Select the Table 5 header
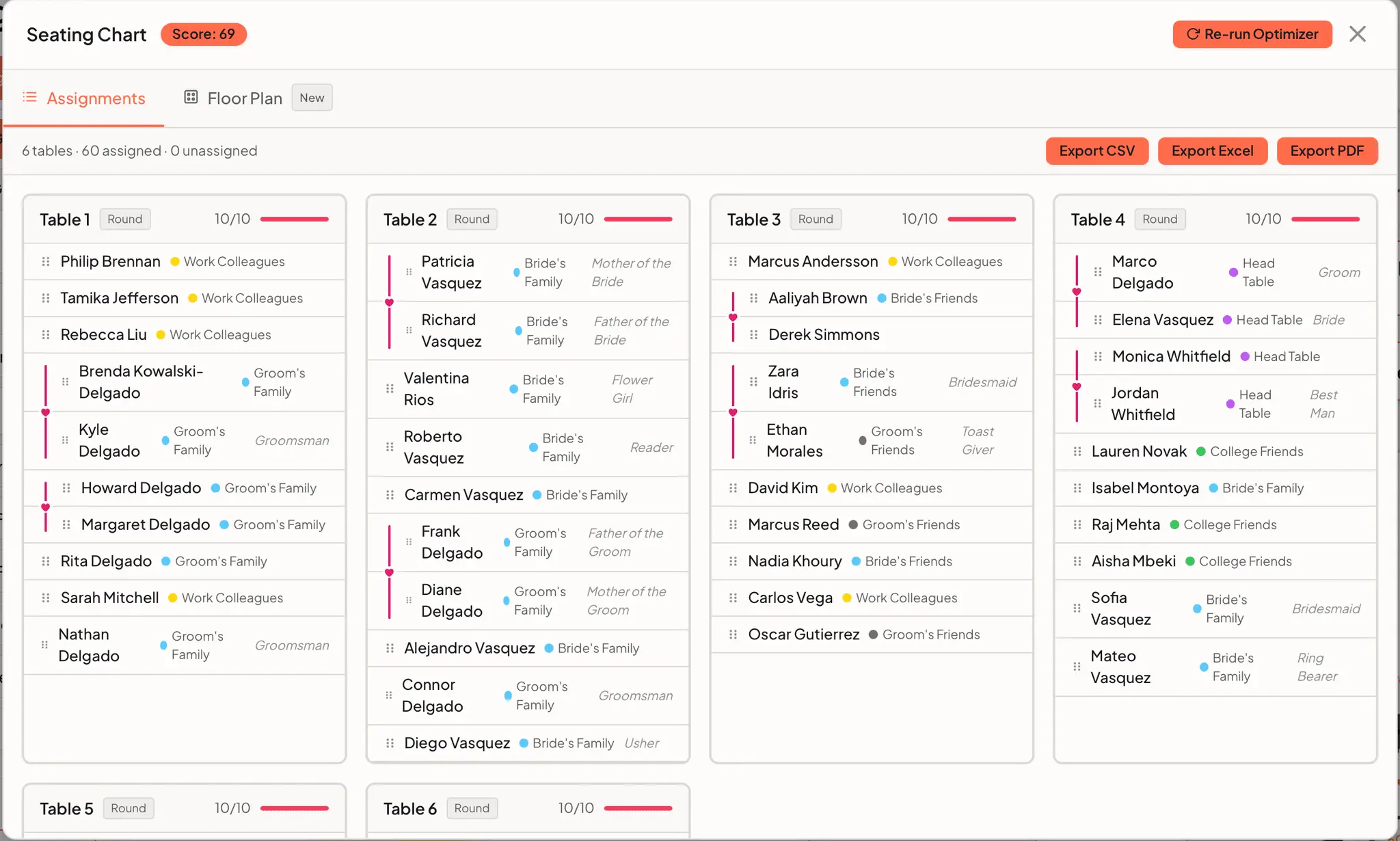 pos(185,808)
